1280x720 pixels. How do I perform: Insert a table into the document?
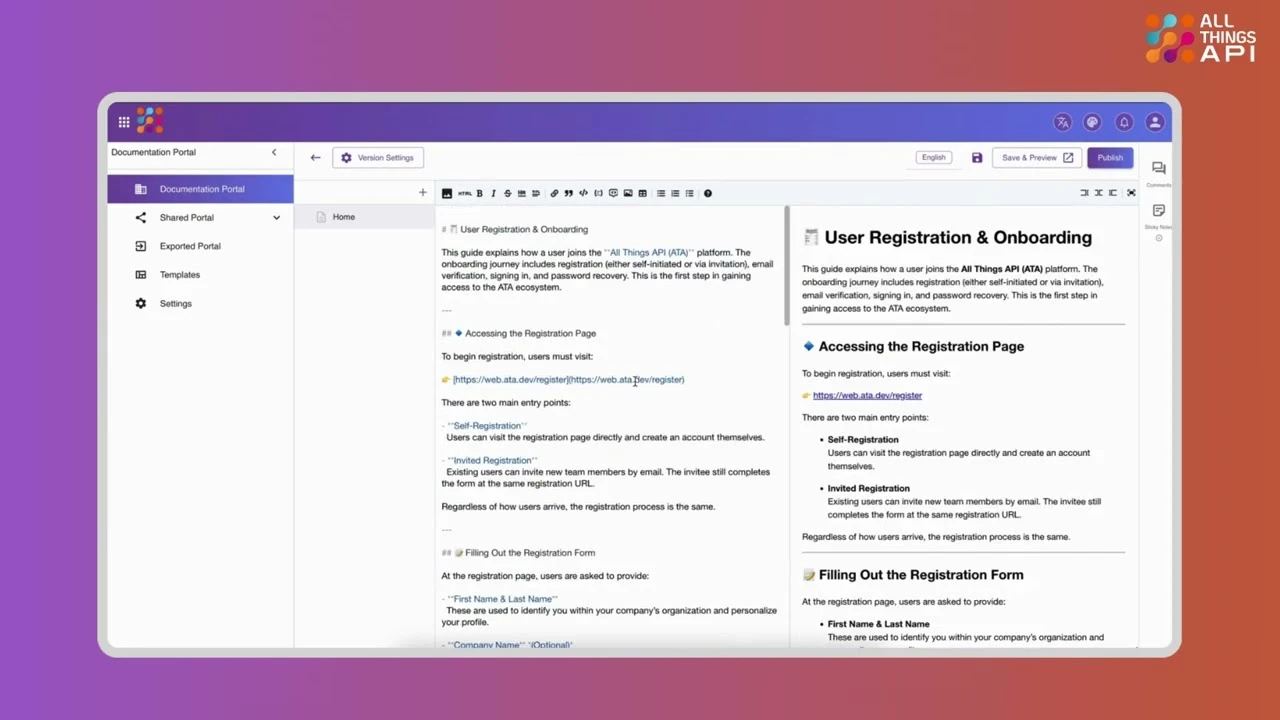pyautogui.click(x=641, y=193)
